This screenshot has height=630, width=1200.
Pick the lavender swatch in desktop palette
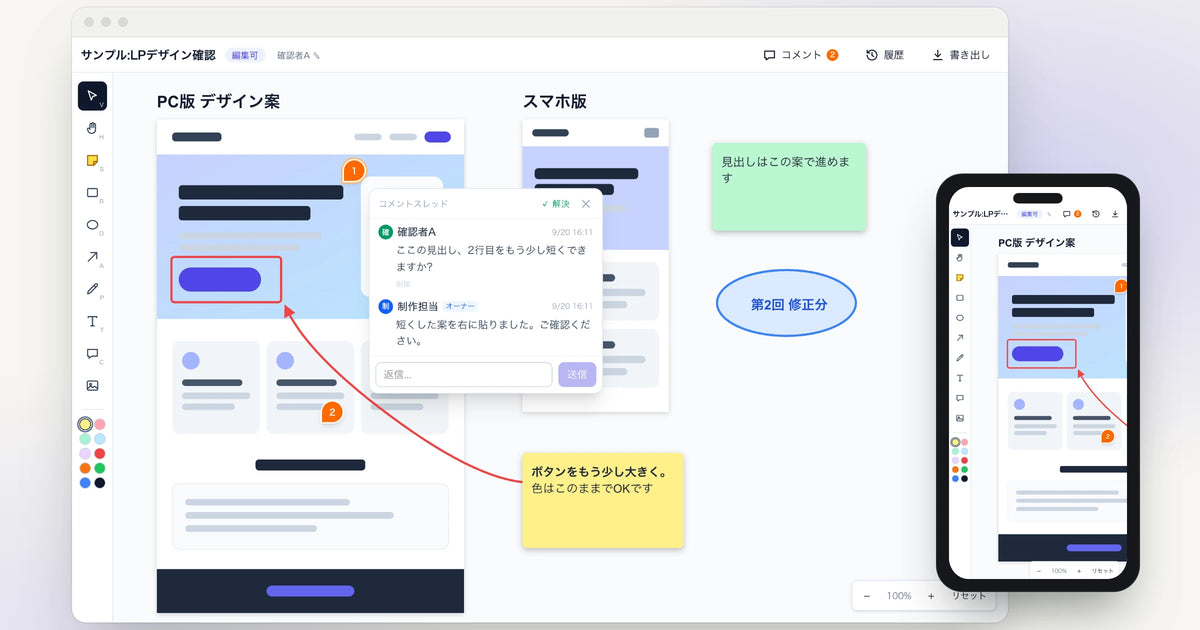(85, 453)
